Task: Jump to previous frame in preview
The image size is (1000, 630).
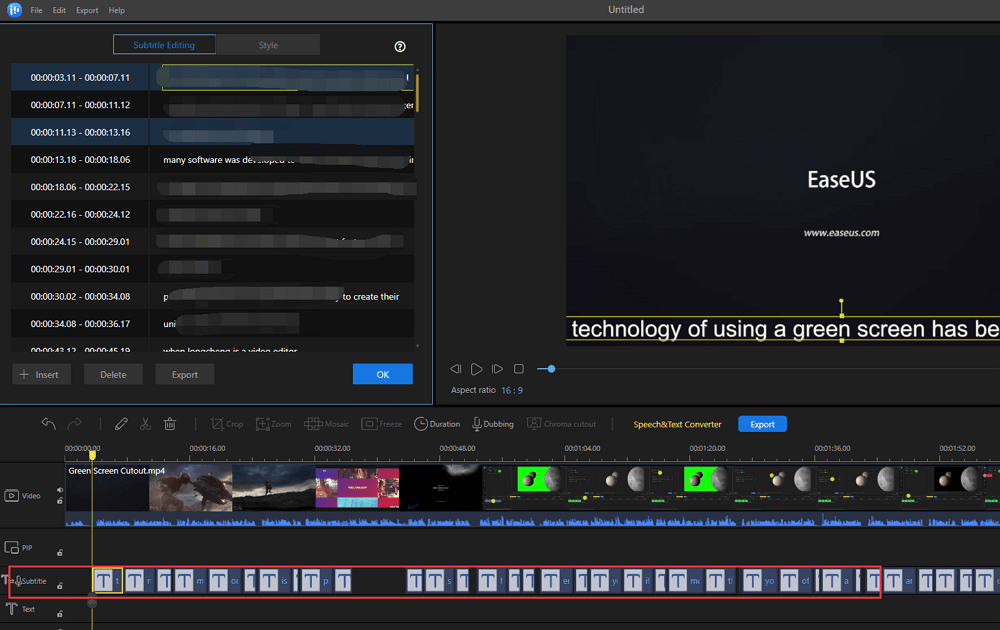Action: (455, 369)
